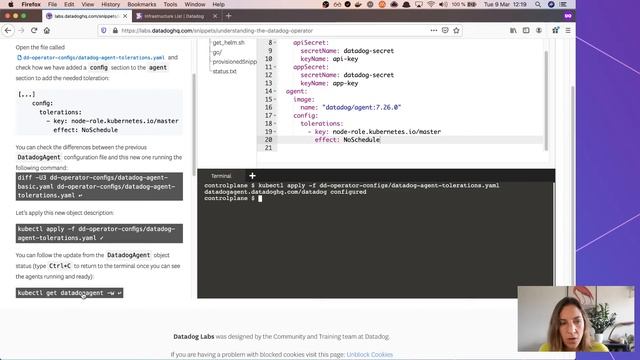Open the Firefox home page
The width and height of the screenshot is (640, 360).
(x=47, y=31)
